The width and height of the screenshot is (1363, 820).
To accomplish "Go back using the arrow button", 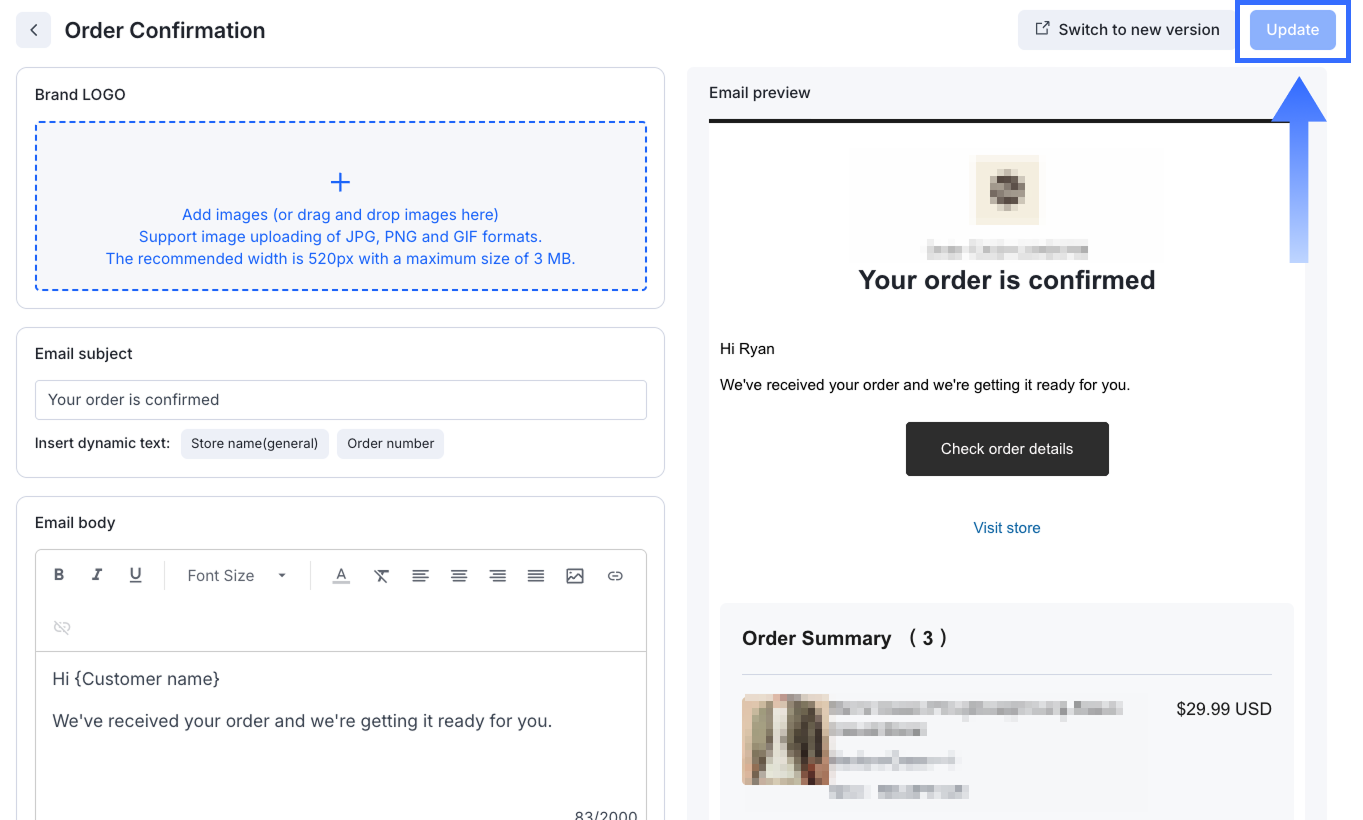I will click(x=34, y=30).
